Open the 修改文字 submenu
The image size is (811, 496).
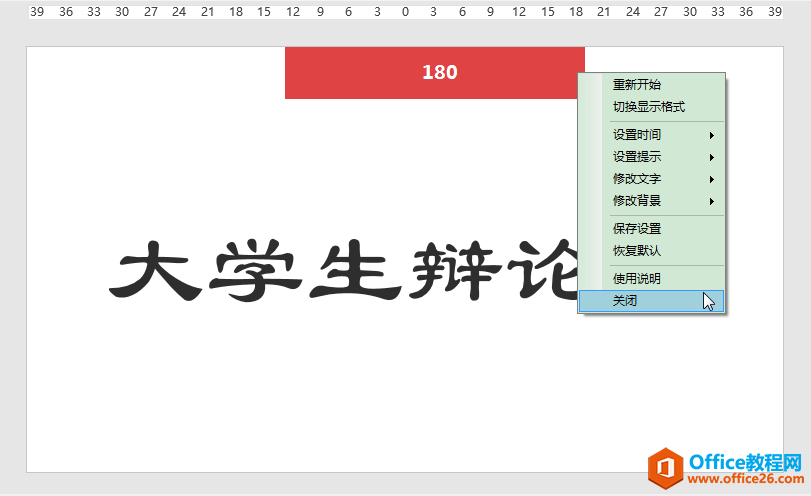(x=652, y=179)
